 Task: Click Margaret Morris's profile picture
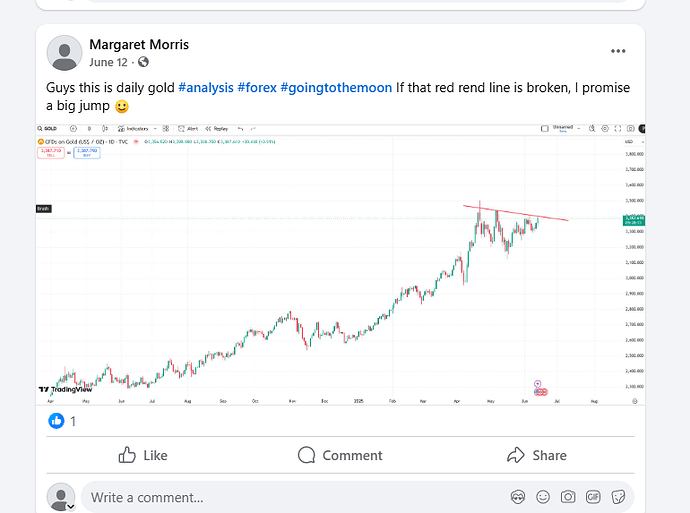[64, 52]
